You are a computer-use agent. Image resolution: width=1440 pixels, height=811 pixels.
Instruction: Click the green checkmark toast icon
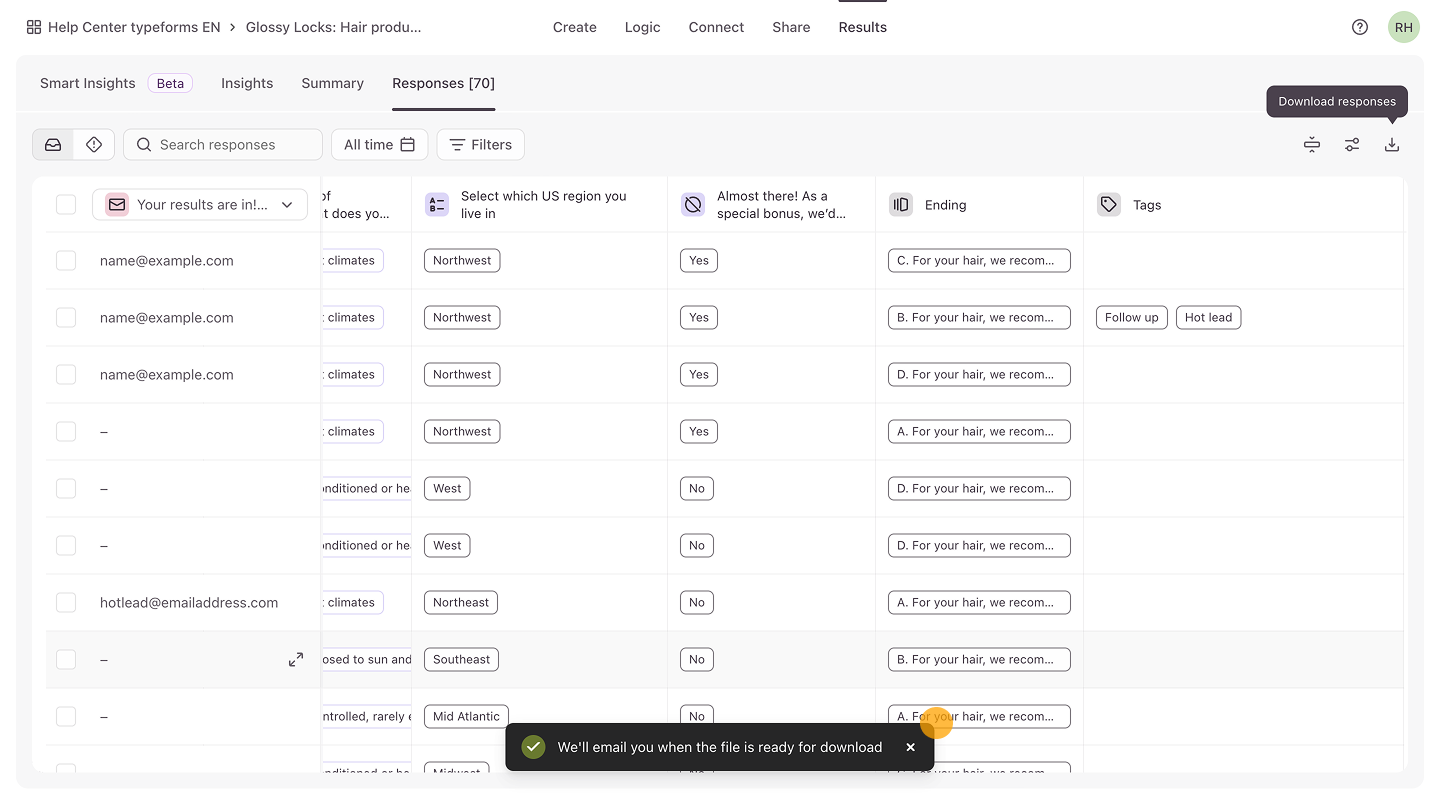point(534,747)
